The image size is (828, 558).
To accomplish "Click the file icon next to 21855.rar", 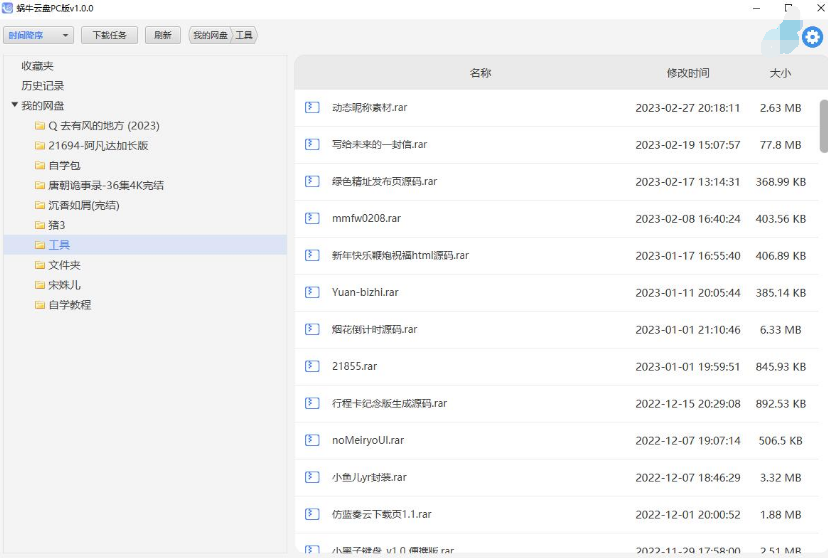I will pos(311,366).
